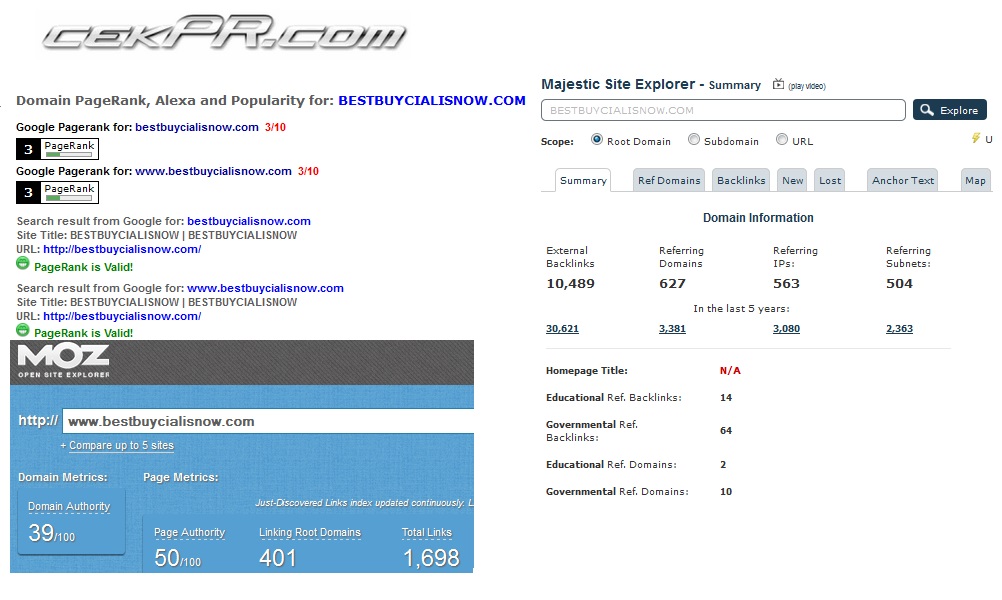Viewport: 1002px width, 600px height.
Task: Click the Governmental Ref. Backlinks value 64
Action: pyautogui.click(x=726, y=431)
